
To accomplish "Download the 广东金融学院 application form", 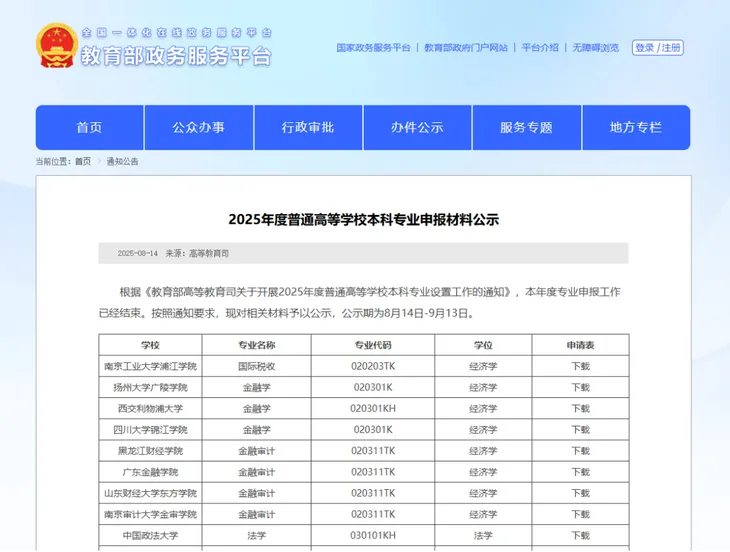I will coord(580,471).
